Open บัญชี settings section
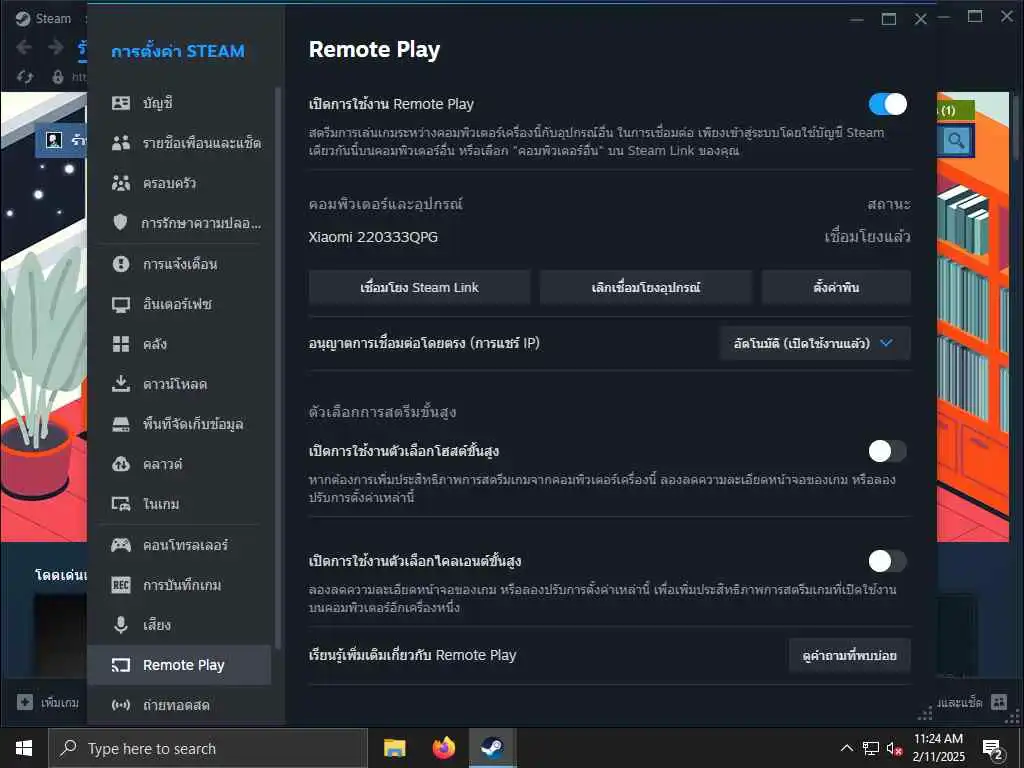The image size is (1024, 768). [x=180, y=103]
